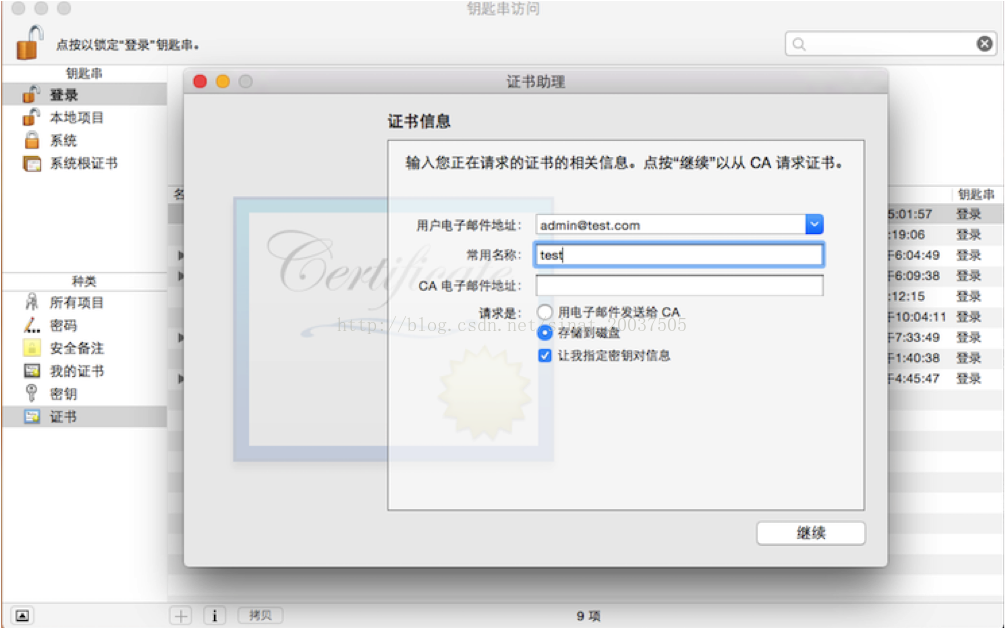Select 存储到磁盘 radio button
Screen dimensions: 1005x629
coord(545,332)
